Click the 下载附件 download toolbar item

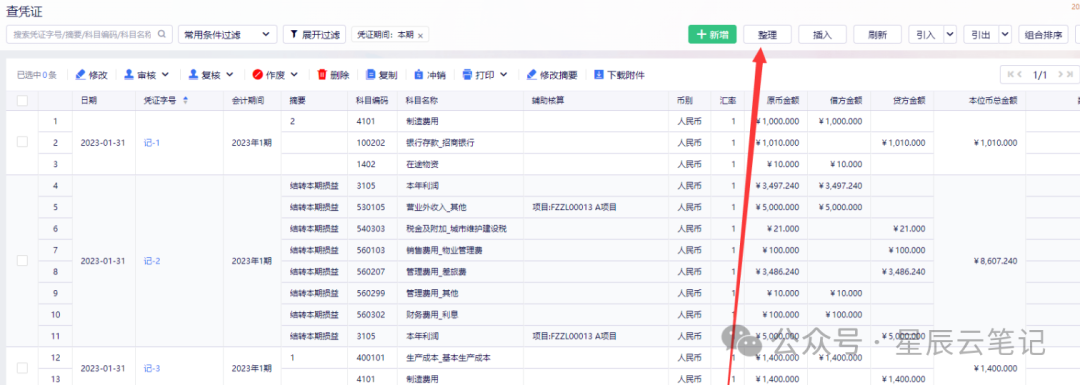coord(619,74)
